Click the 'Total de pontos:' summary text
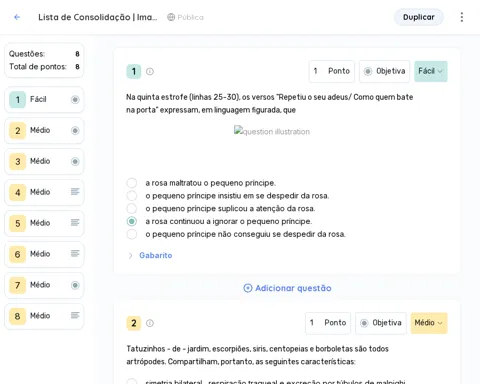The width and height of the screenshot is (480, 384). [38, 67]
